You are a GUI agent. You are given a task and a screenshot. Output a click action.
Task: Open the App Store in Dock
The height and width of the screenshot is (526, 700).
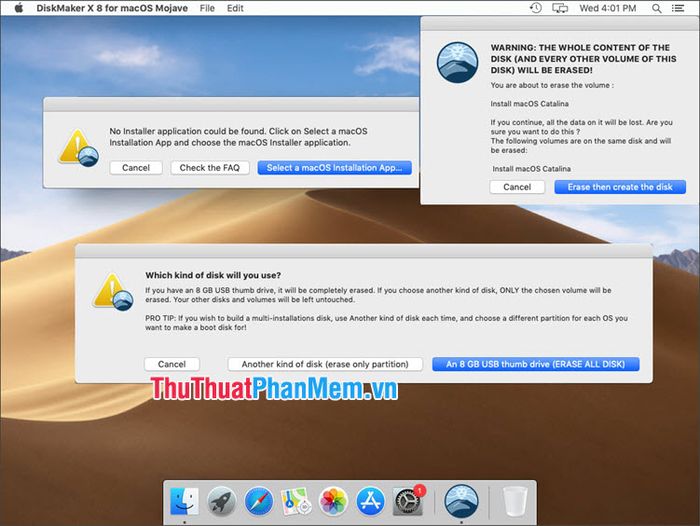pos(370,501)
